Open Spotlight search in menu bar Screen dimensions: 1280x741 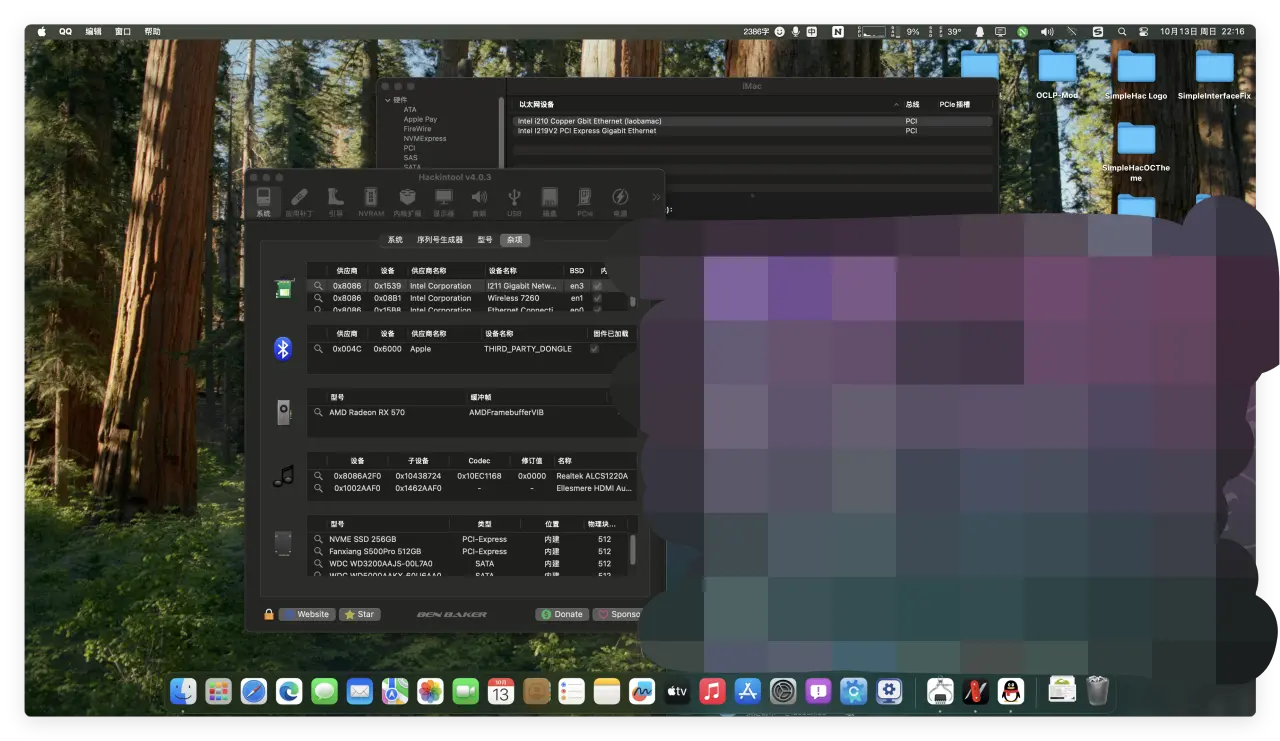click(x=1122, y=32)
